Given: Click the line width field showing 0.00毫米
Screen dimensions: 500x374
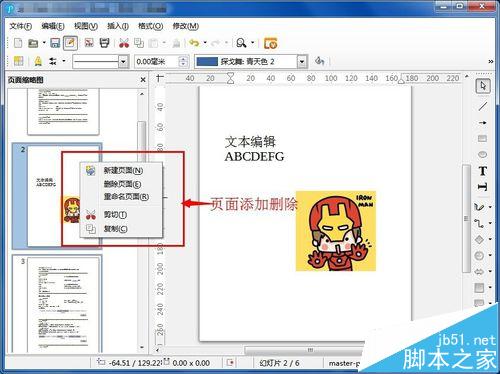Looking at the screenshot, I should [157, 62].
